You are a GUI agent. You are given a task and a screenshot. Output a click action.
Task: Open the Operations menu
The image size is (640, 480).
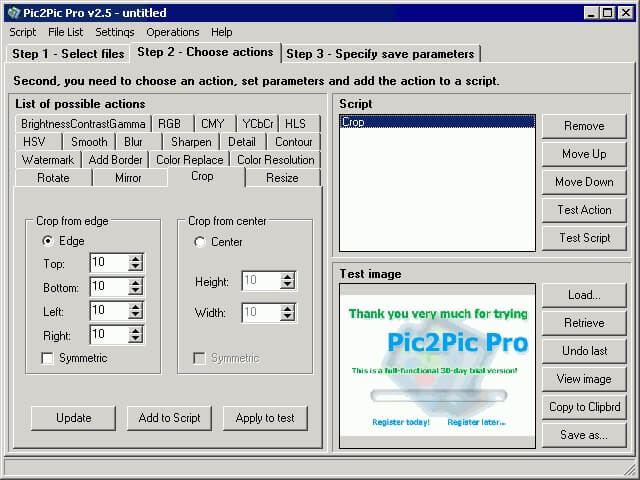172,32
